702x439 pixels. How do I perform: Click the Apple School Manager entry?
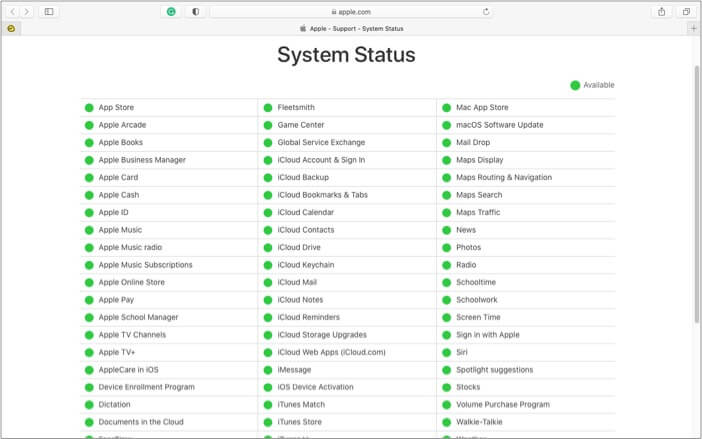coord(138,317)
